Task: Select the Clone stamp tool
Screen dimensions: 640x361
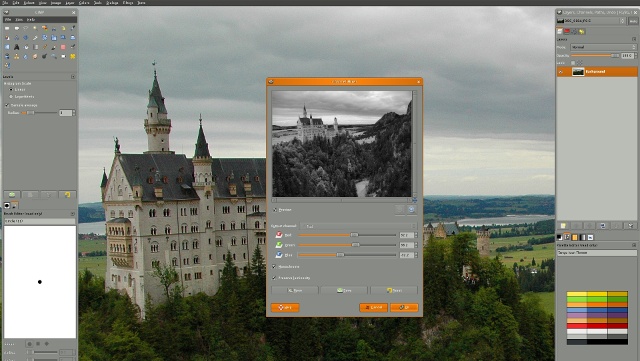Action: (x=16, y=56)
